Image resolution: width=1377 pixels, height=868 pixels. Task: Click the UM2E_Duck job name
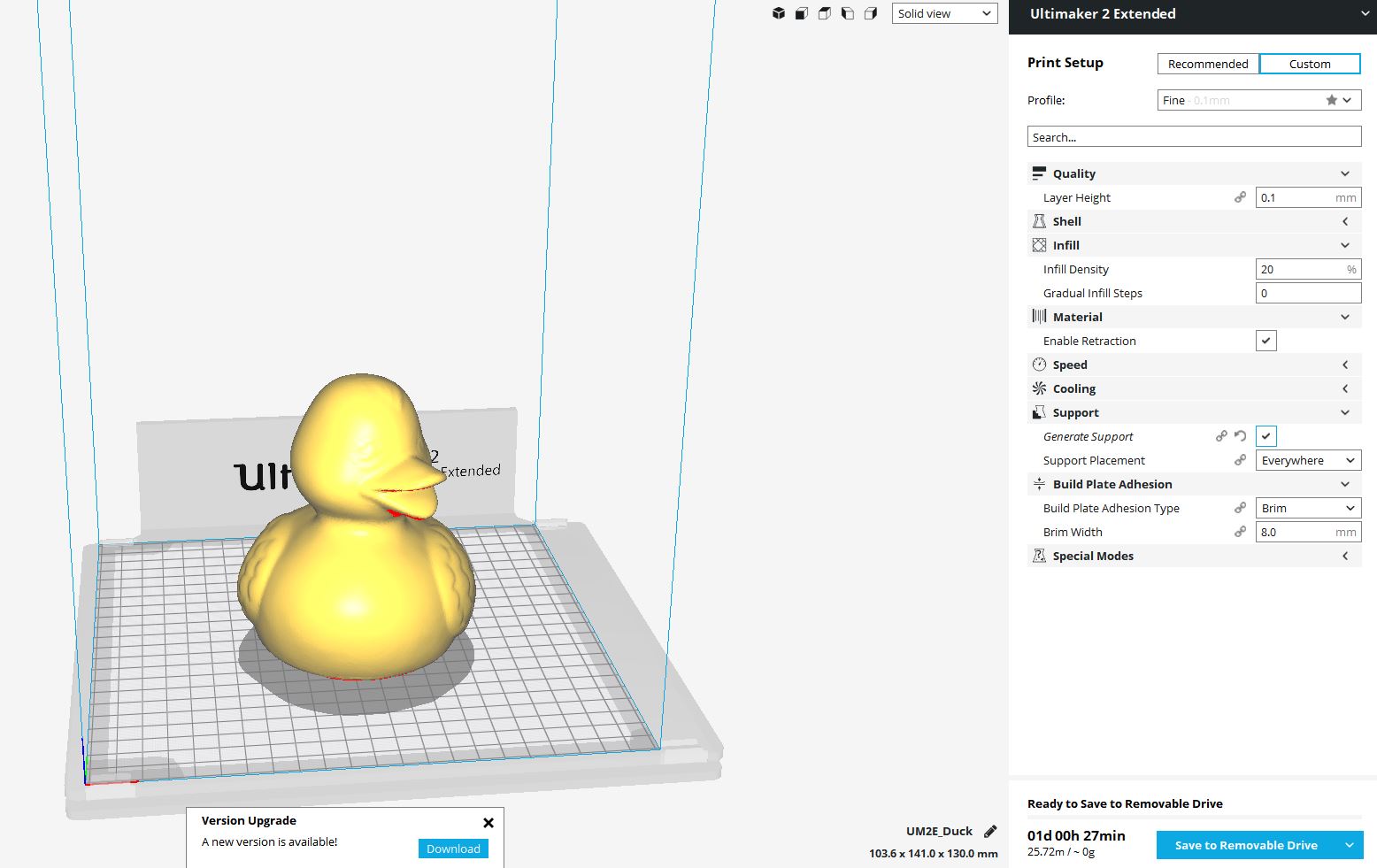[939, 831]
